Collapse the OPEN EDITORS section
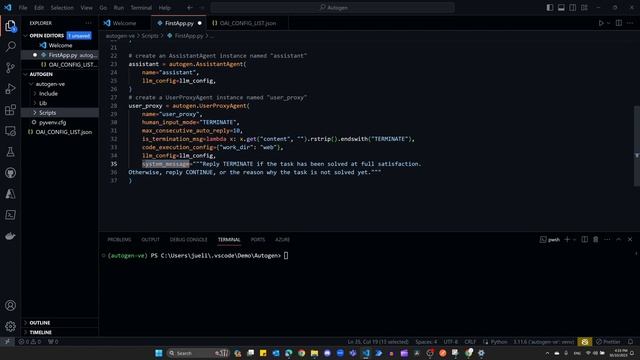Viewport: 640px width, 360px height. (x=26, y=36)
